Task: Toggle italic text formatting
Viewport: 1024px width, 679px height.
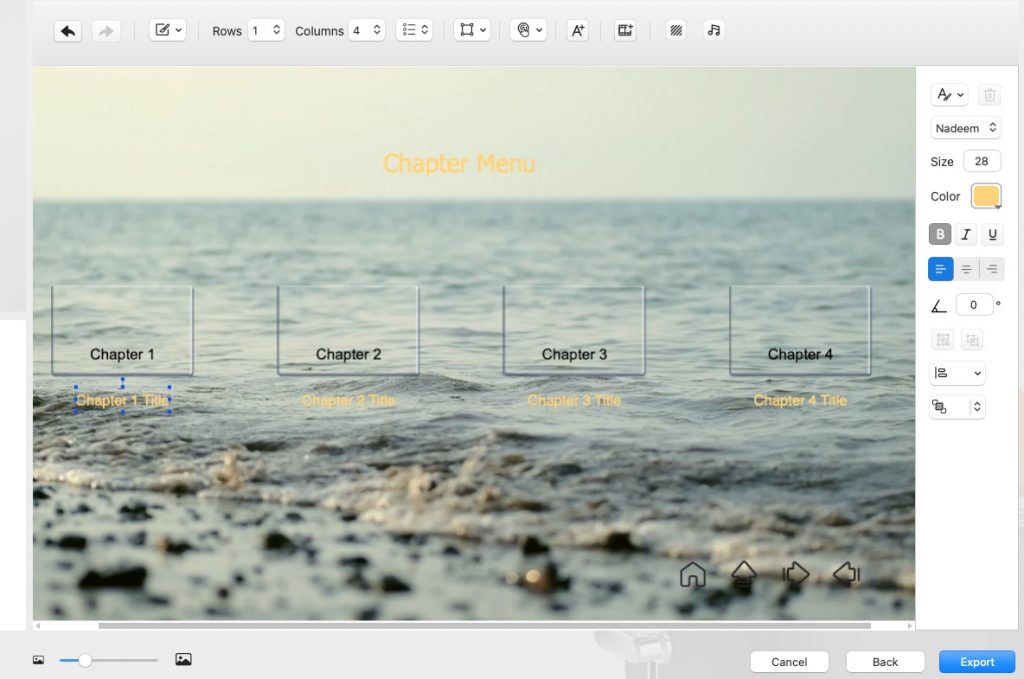Action: tap(966, 235)
